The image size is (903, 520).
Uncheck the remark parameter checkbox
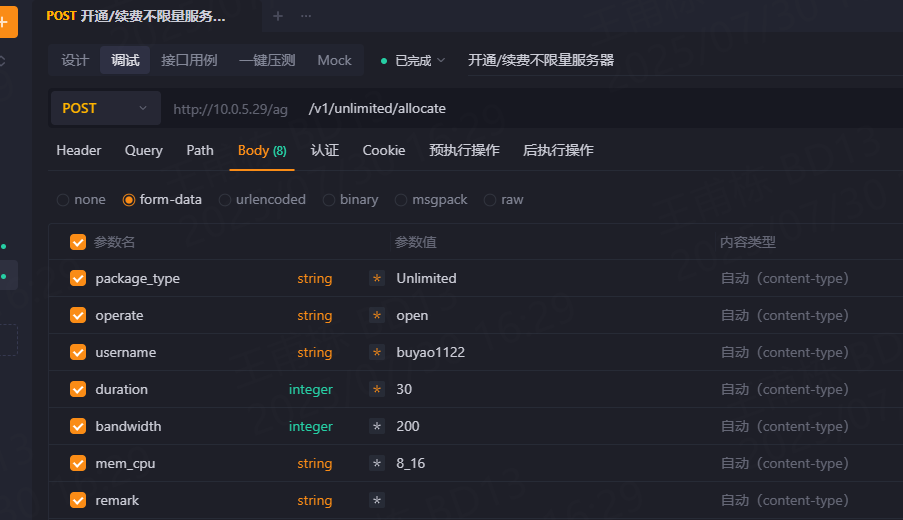pos(78,500)
